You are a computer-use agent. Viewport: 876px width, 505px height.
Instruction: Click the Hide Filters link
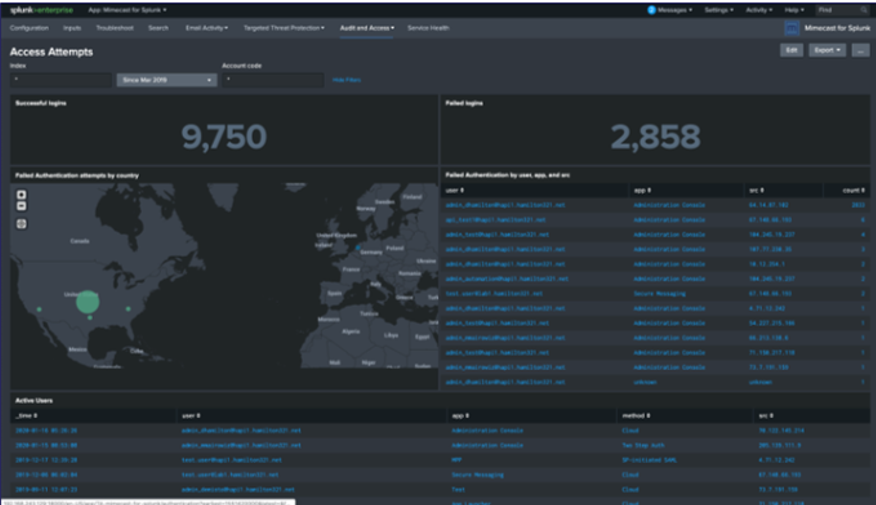[347, 79]
